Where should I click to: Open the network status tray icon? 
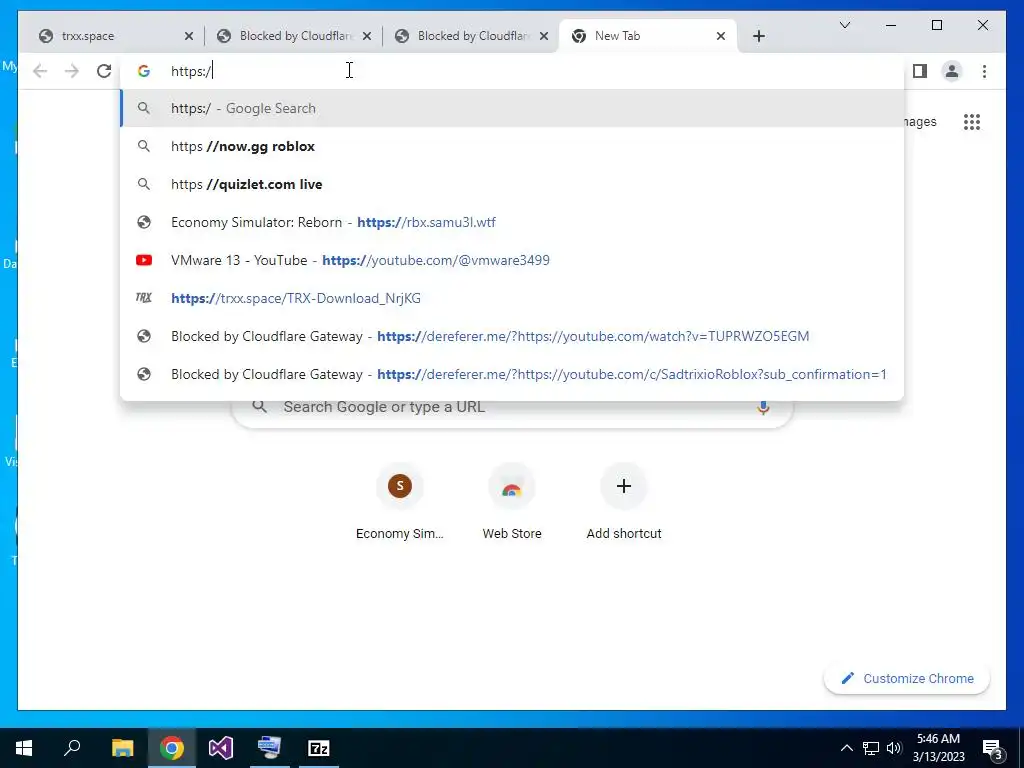coord(871,748)
